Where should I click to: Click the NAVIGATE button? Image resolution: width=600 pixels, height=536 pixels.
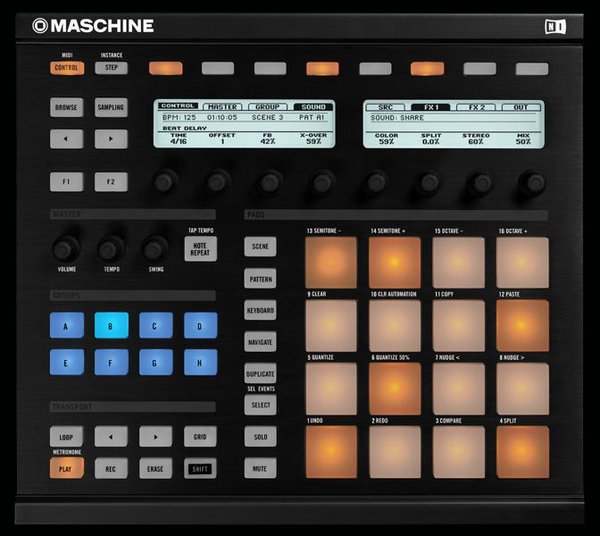[260, 342]
